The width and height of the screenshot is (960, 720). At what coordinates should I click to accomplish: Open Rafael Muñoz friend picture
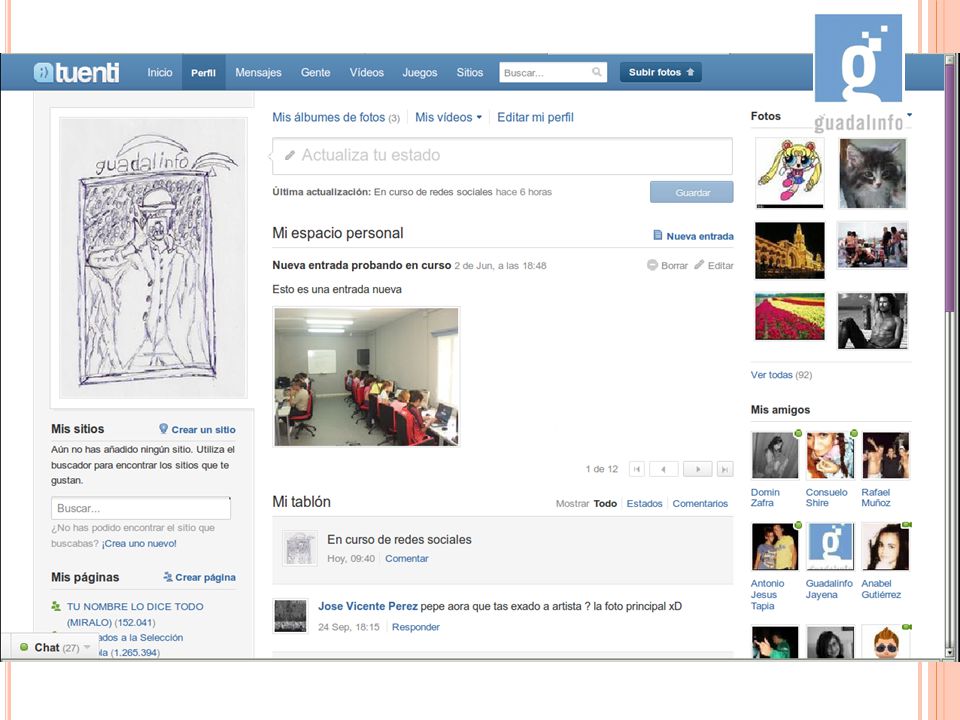885,456
